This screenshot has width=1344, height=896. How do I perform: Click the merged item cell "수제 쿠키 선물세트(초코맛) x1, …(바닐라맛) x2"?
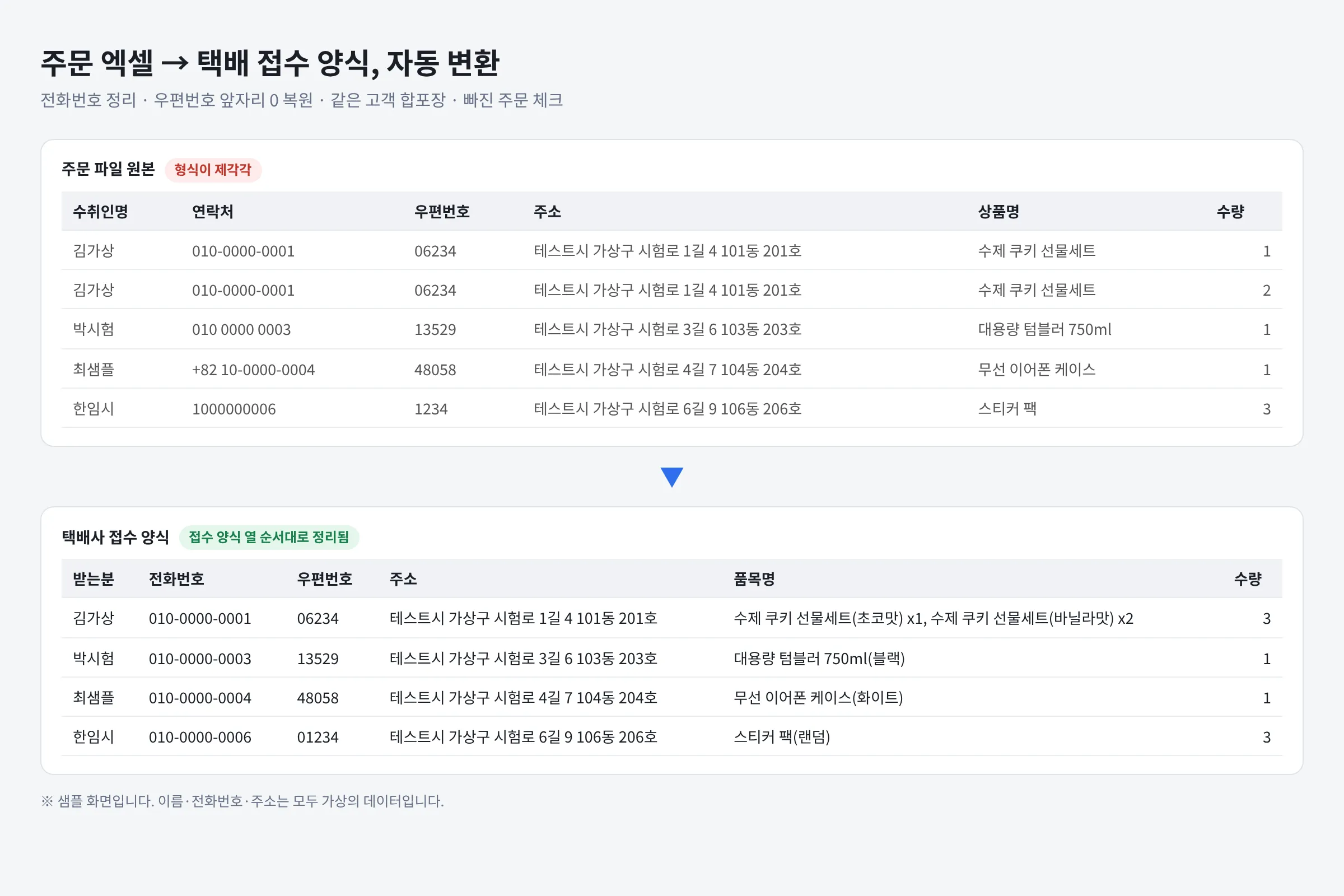933,618
